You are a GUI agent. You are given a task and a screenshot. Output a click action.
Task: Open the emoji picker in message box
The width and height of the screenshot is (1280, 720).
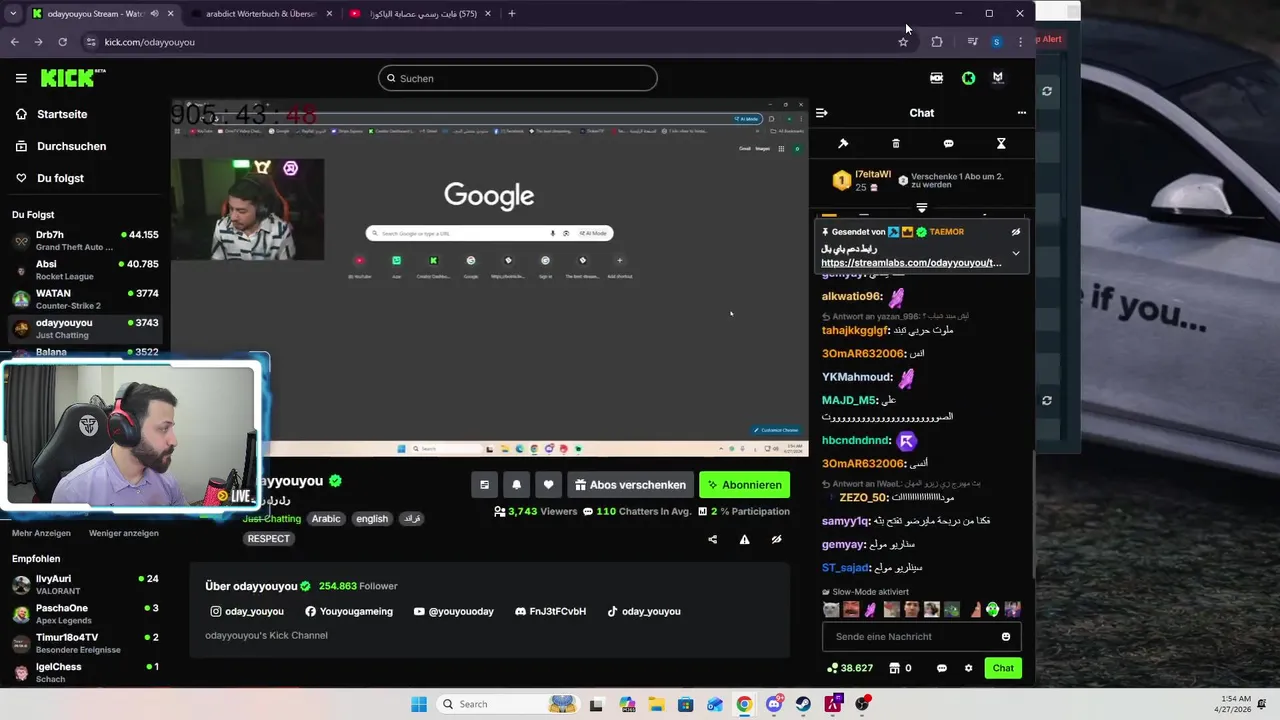click(x=1006, y=637)
